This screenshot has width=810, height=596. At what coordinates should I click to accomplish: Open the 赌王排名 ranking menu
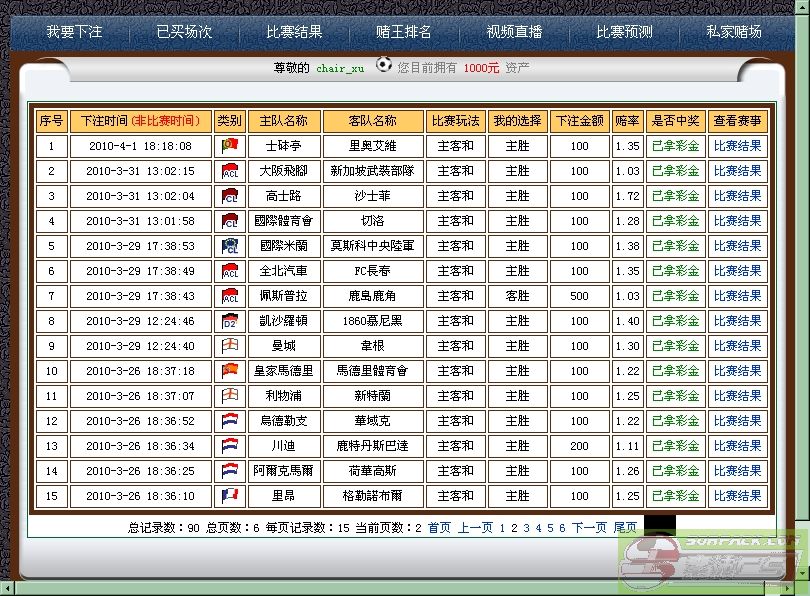pyautogui.click(x=404, y=32)
